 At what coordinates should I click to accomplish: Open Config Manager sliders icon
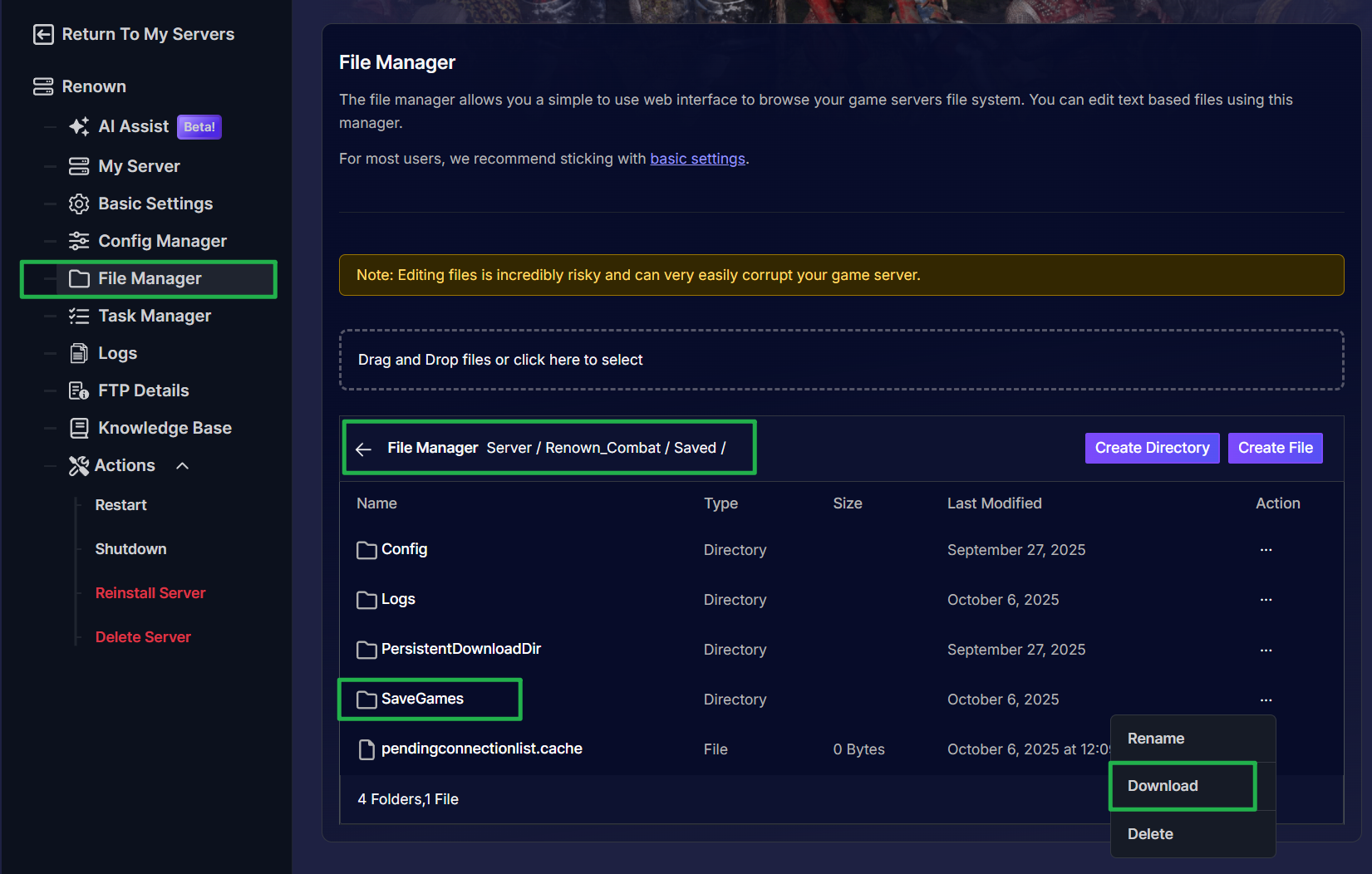(79, 241)
